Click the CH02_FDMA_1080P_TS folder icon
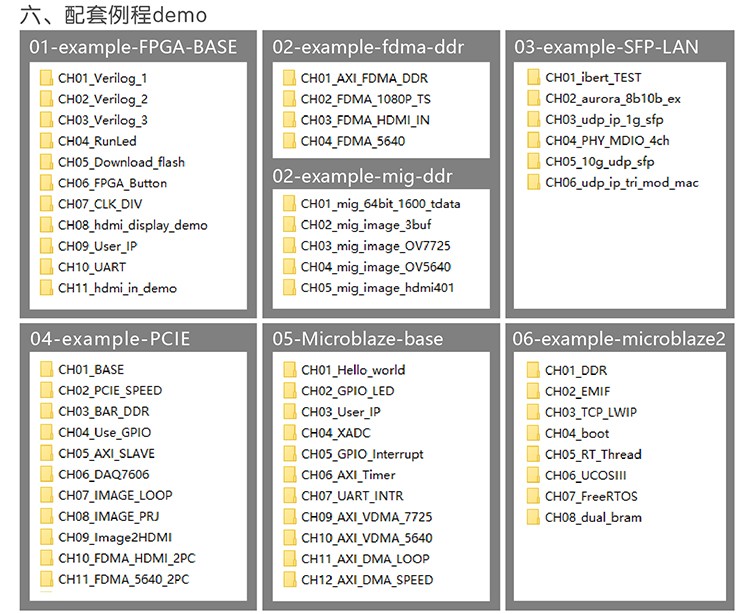Image resolution: width=750 pixels, height=614 pixels. (289, 99)
